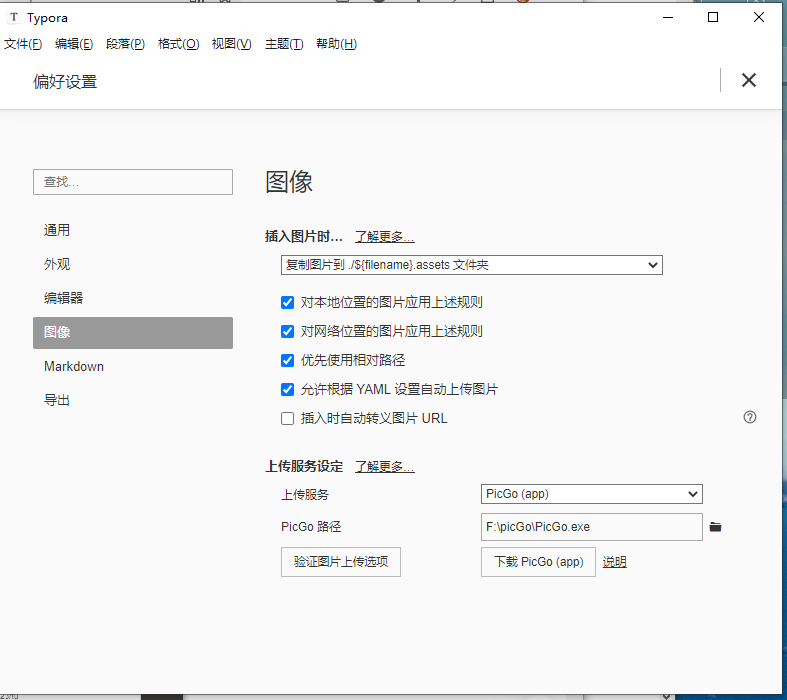Select 外观 in preferences sidebar
The image size is (787, 700).
pos(133,264)
